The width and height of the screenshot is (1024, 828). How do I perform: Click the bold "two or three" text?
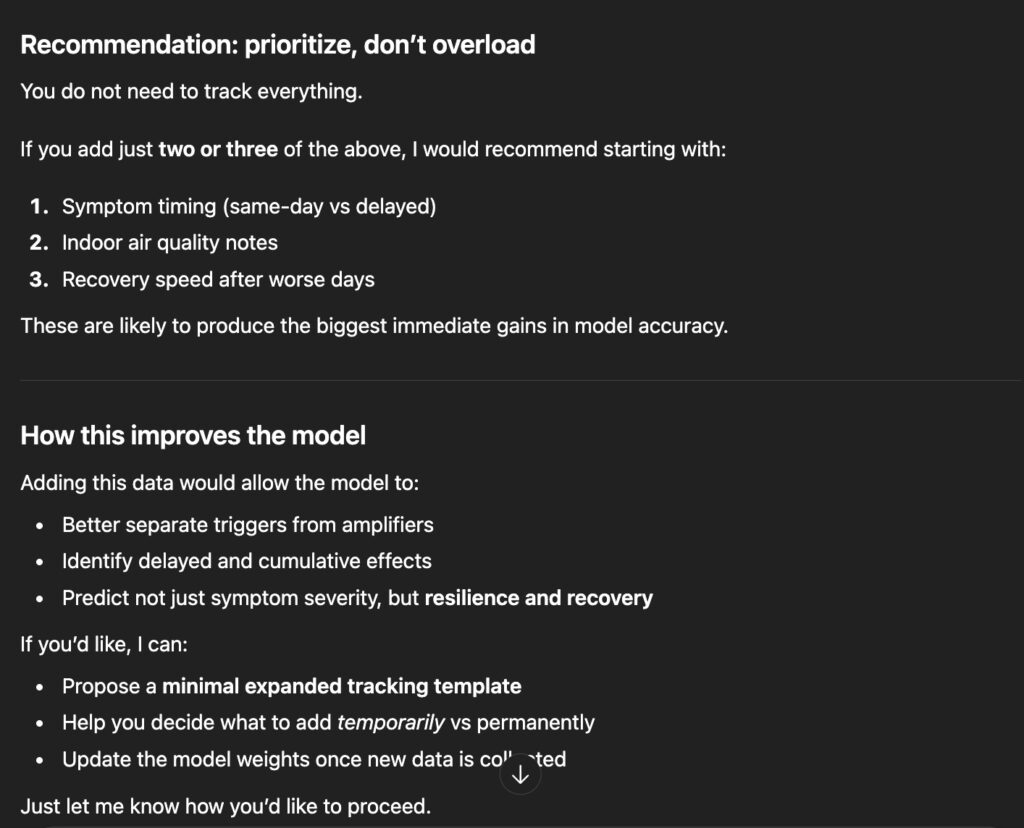click(218, 151)
